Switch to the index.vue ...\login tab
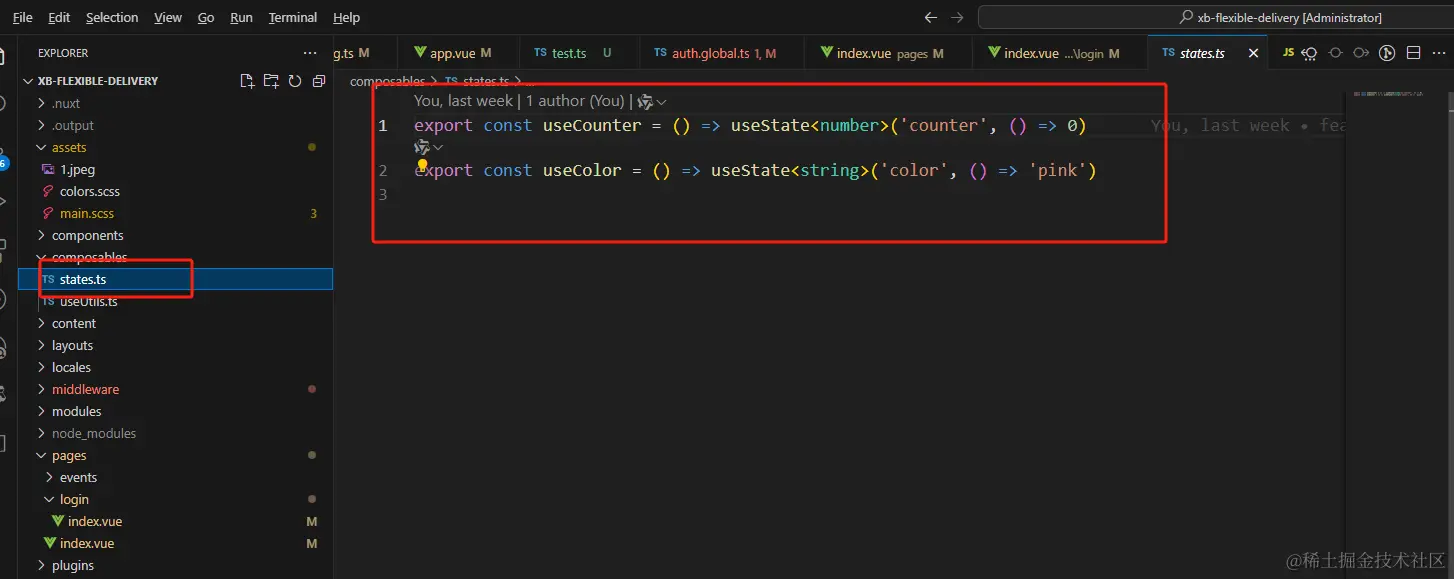The width and height of the screenshot is (1454, 579). [x=1059, y=53]
